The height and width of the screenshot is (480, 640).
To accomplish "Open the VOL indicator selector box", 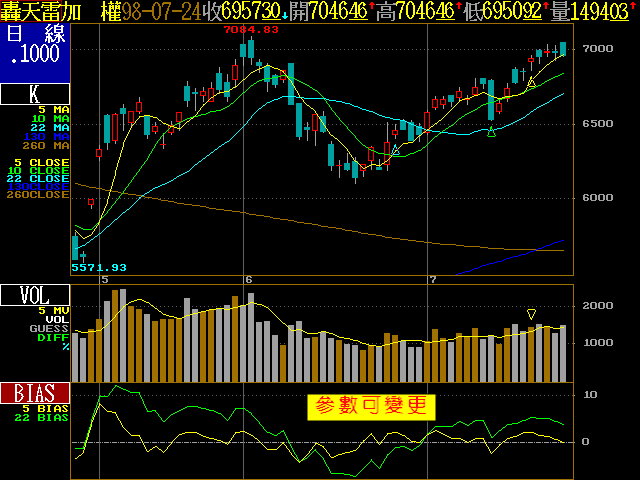I will [35, 295].
